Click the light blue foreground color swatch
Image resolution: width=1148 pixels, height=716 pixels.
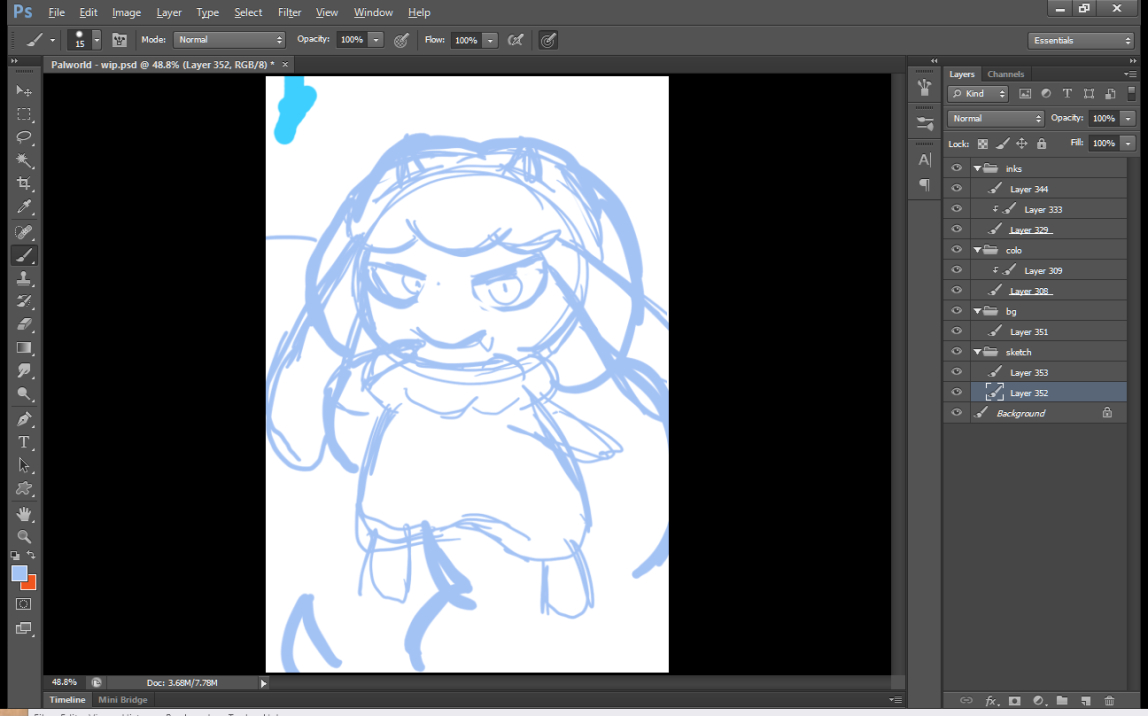click(x=19, y=573)
